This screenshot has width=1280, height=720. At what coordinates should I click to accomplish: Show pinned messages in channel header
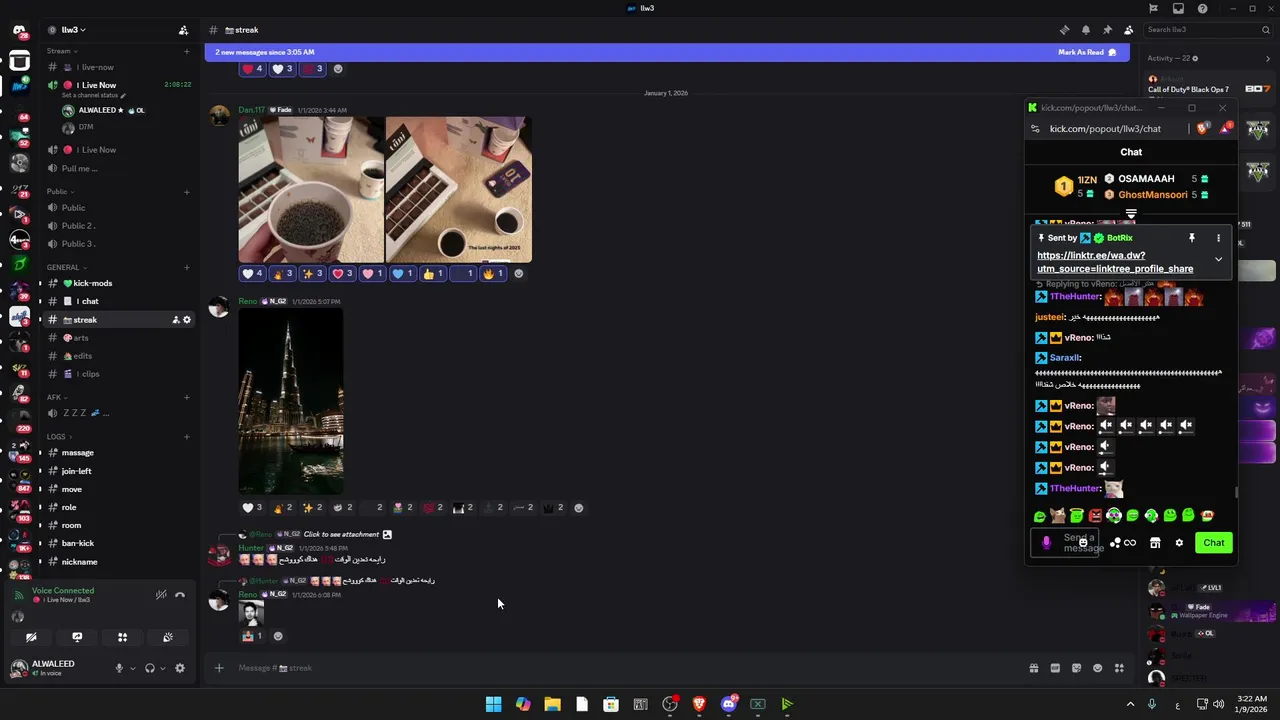1107,30
